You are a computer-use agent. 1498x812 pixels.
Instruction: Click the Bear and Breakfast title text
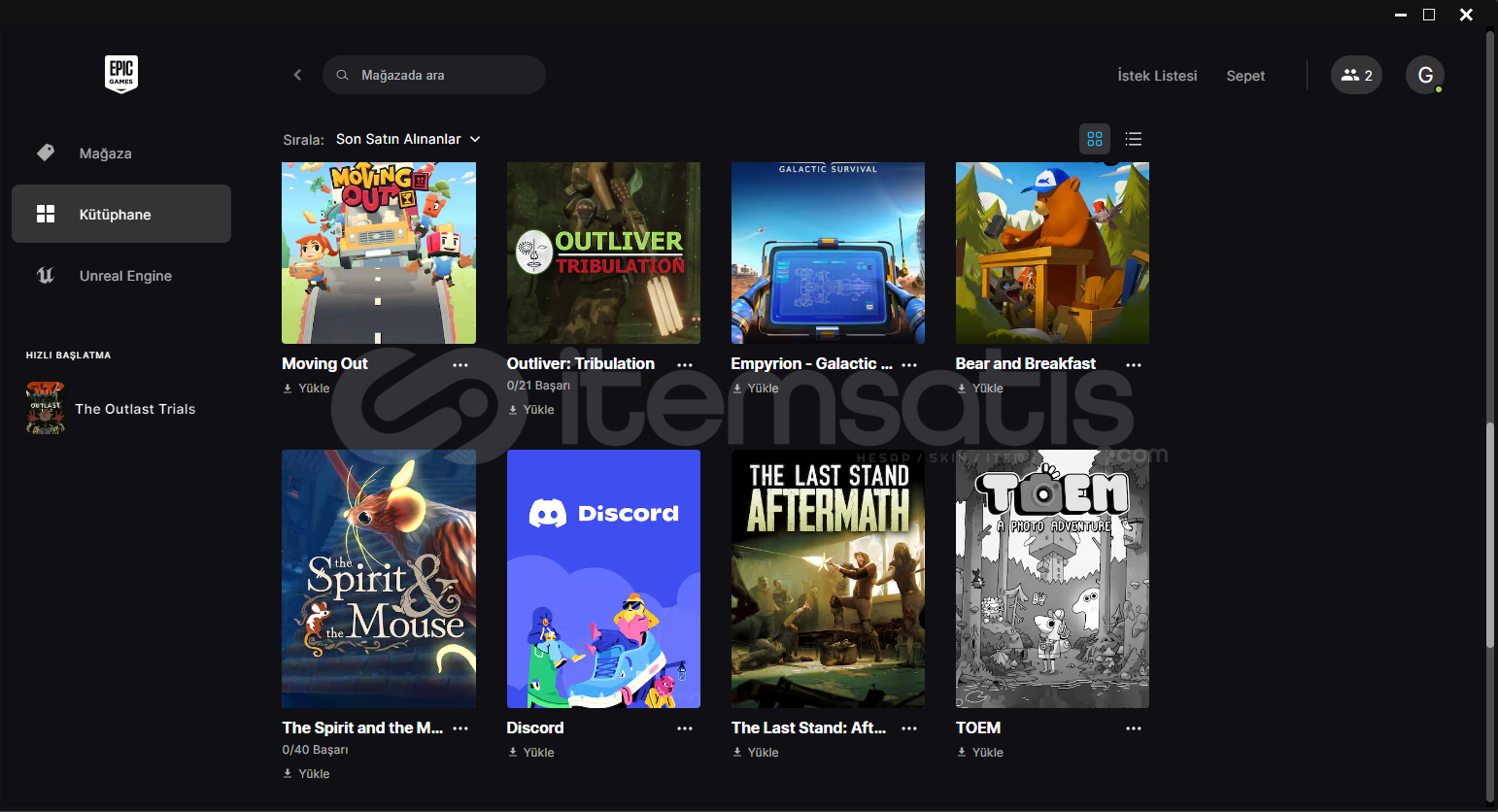tap(1026, 364)
